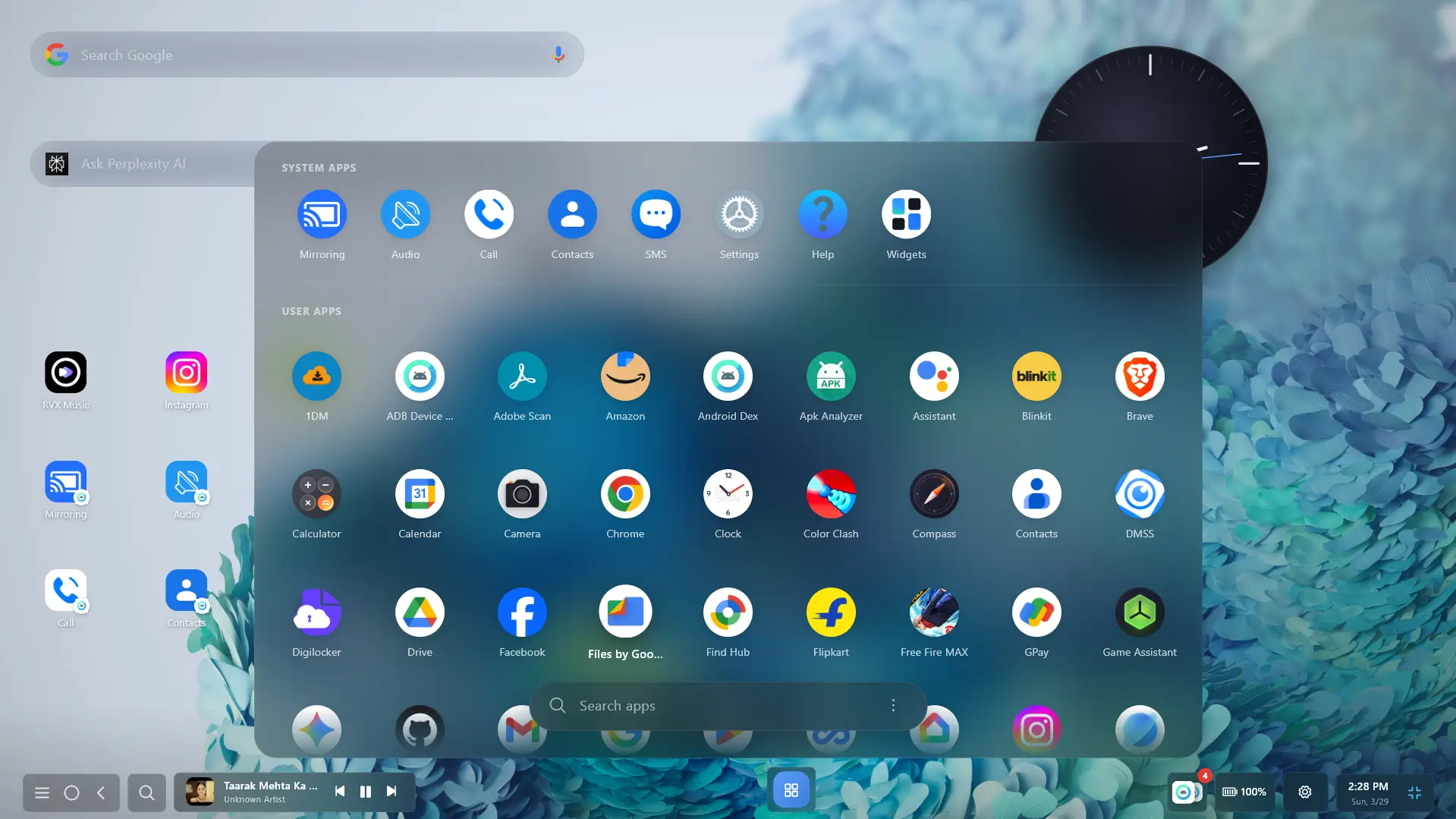
Task: Open the Audio system app in the drawer
Action: coord(405,215)
